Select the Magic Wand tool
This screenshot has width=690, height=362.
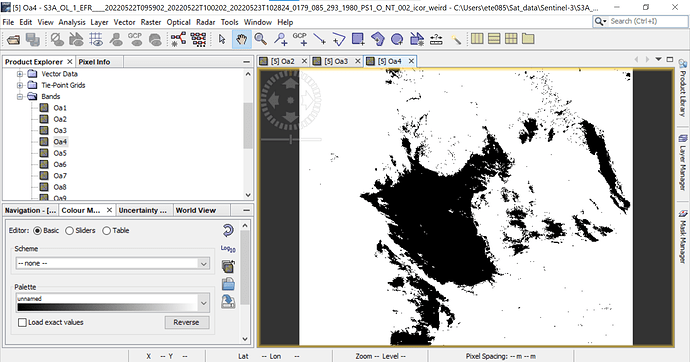[x=456, y=40]
